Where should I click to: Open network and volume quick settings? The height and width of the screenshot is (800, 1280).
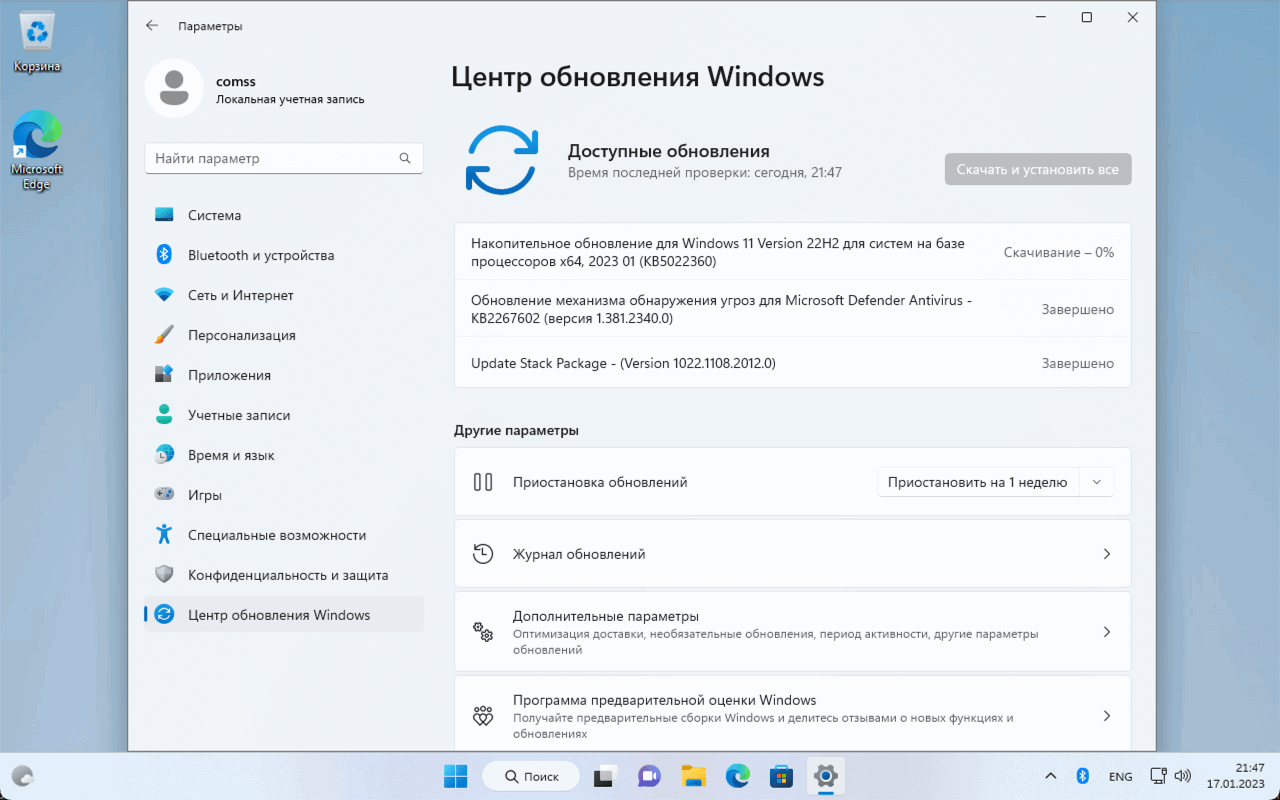pos(1170,776)
